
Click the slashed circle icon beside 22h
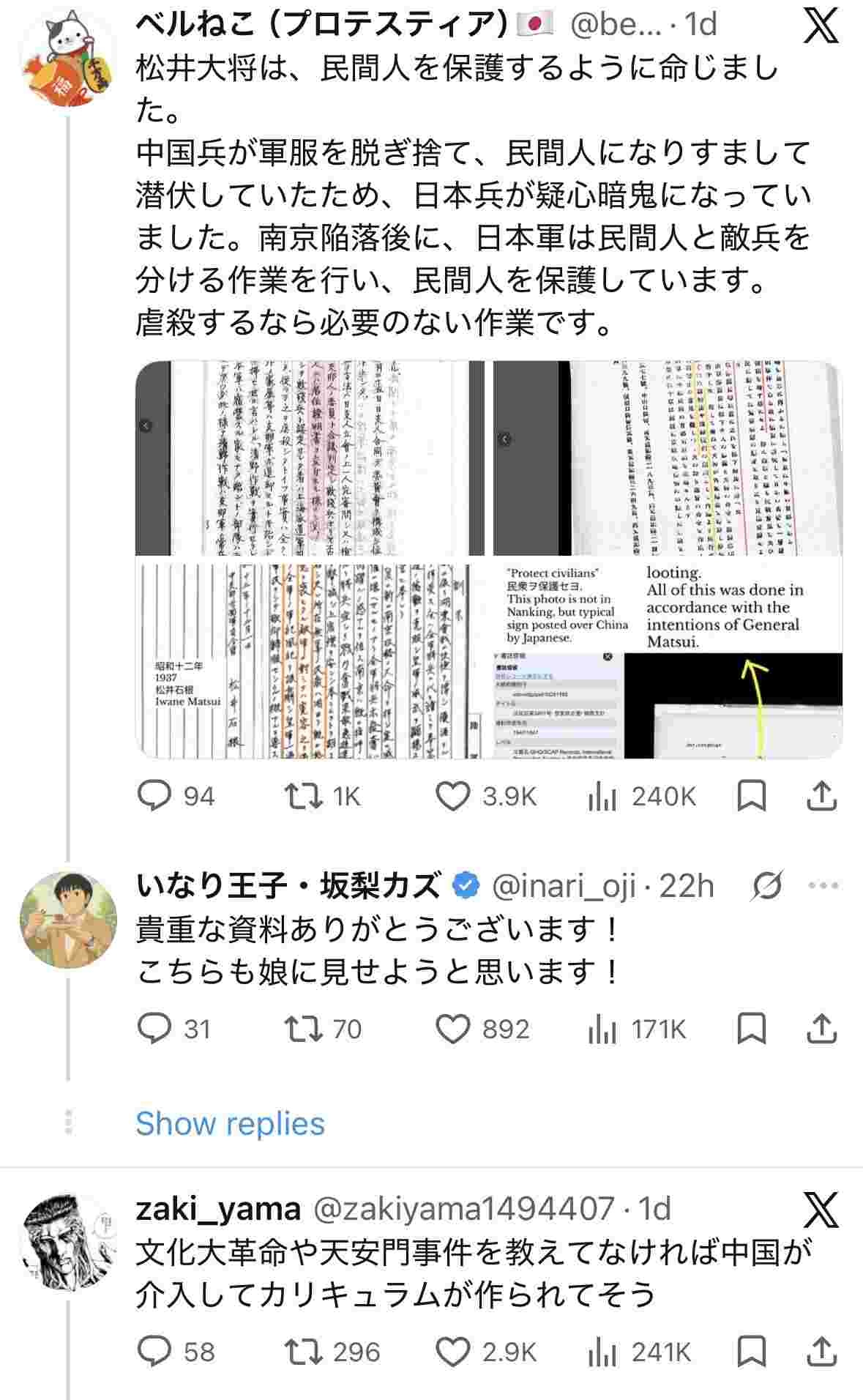pyautogui.click(x=766, y=886)
